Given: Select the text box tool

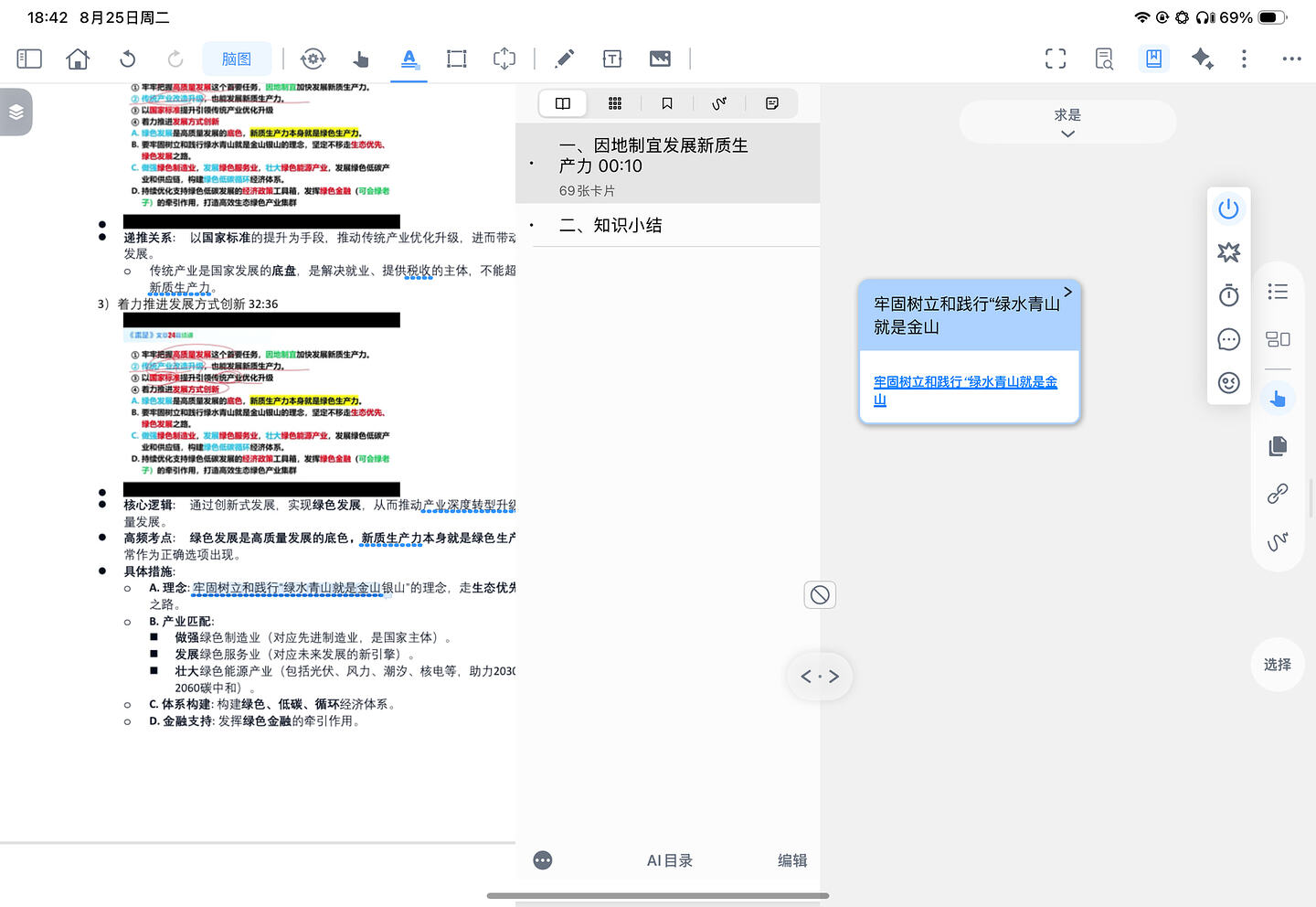Looking at the screenshot, I should 612,59.
